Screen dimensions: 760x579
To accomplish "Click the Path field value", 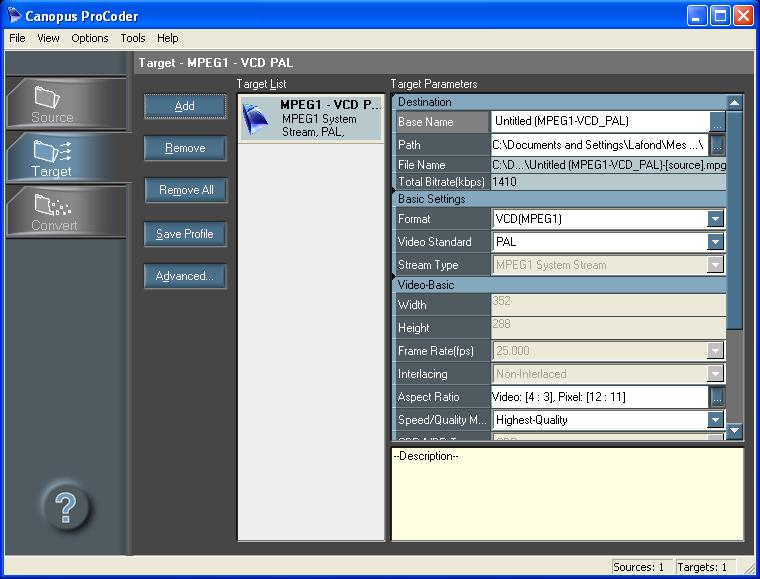I will (x=600, y=145).
